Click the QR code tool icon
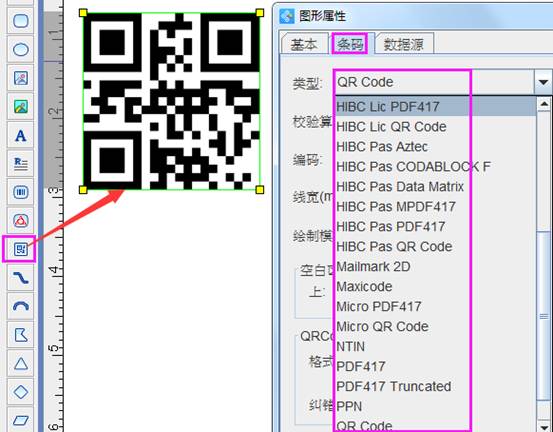Viewport: 553px width, 432px height. (x=21, y=249)
